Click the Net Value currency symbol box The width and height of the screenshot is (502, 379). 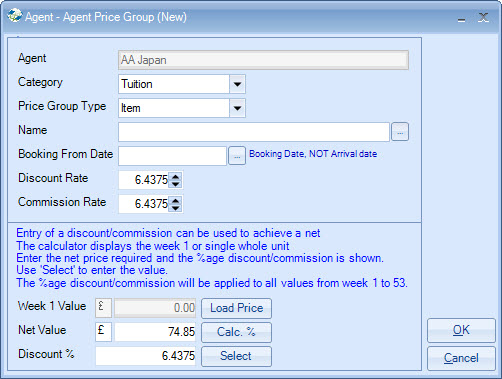[103, 332]
